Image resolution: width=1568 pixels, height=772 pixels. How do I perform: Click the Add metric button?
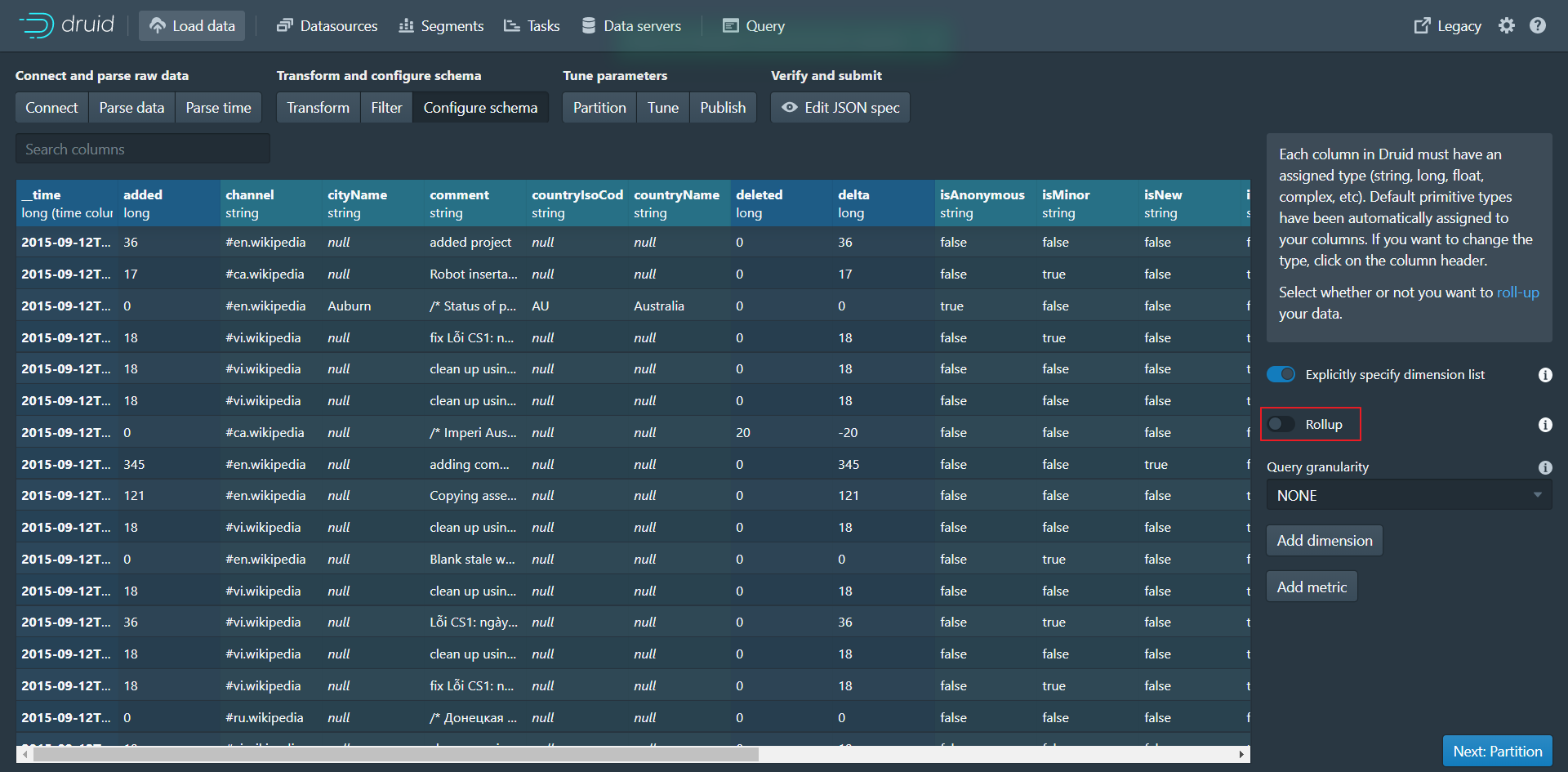pos(1312,587)
